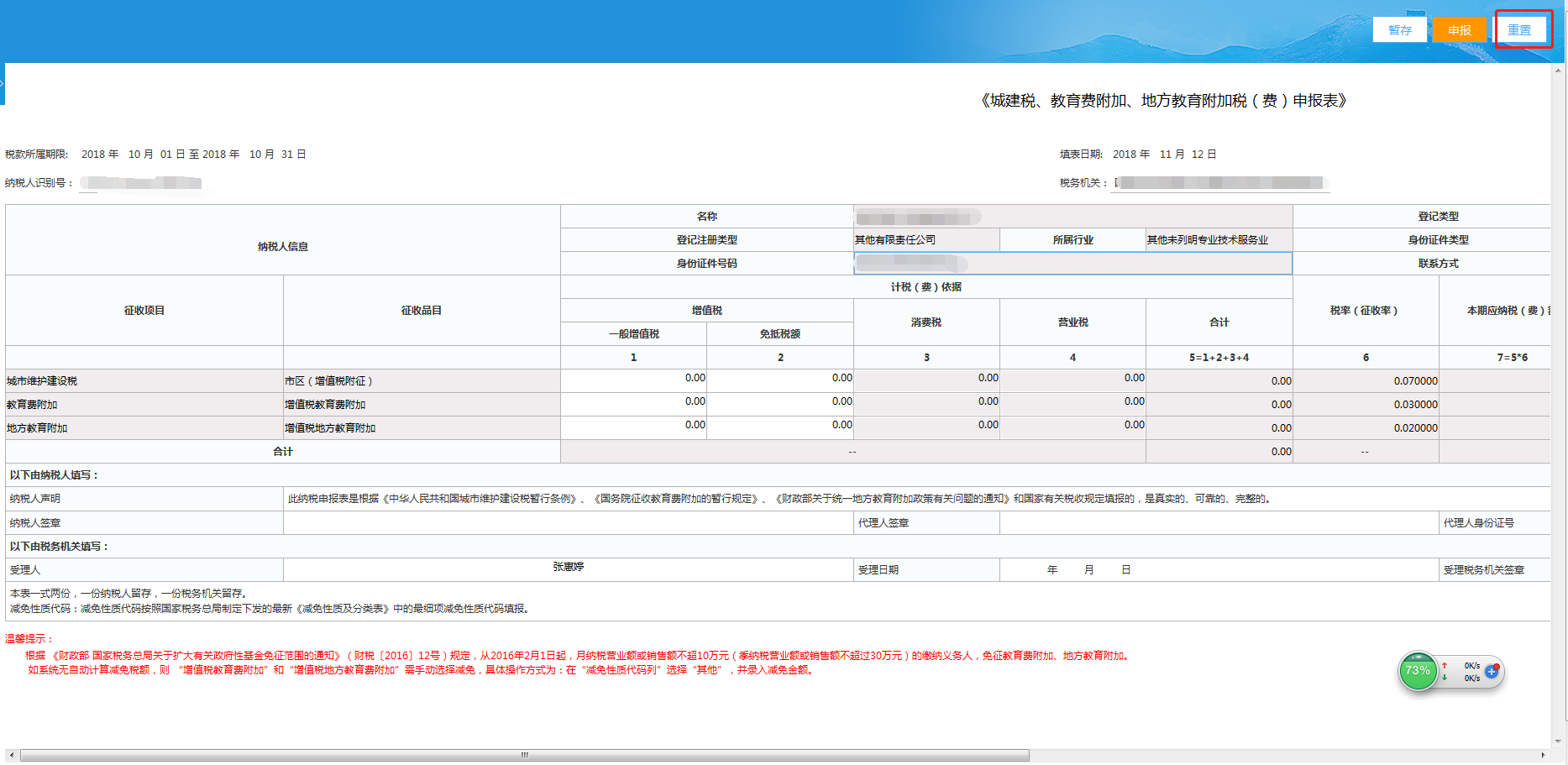This screenshot has width=1568, height=765.
Task: Click 营业税 cell in 城市维护建设税 row
Action: coord(1072,380)
